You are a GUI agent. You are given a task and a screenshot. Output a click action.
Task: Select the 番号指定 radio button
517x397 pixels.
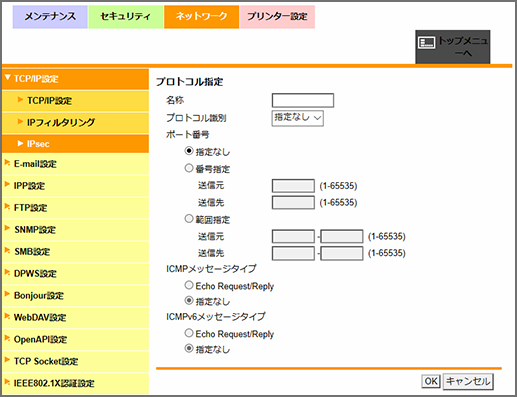(189, 168)
